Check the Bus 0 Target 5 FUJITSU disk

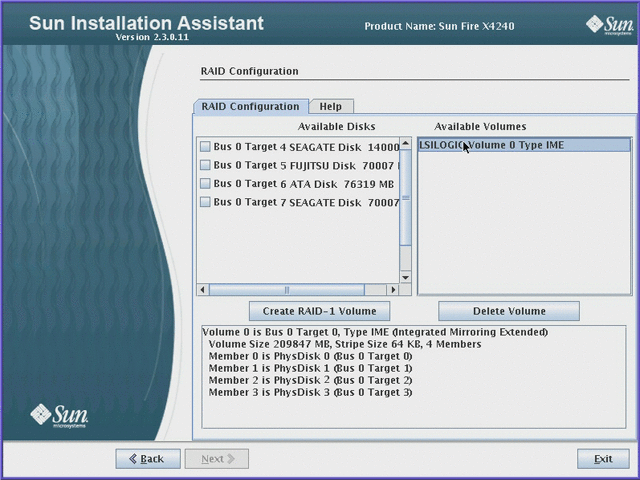pyautogui.click(x=205, y=165)
